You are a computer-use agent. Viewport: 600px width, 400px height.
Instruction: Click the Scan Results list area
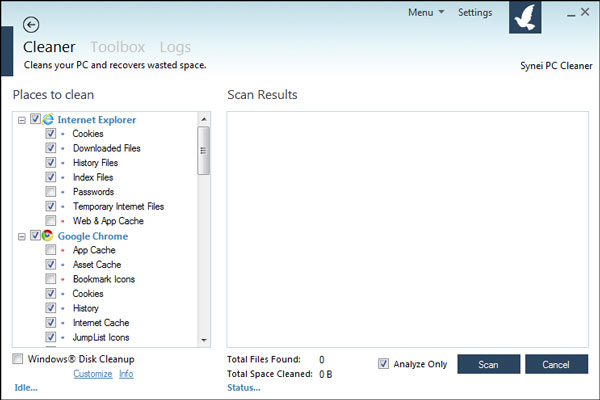408,230
